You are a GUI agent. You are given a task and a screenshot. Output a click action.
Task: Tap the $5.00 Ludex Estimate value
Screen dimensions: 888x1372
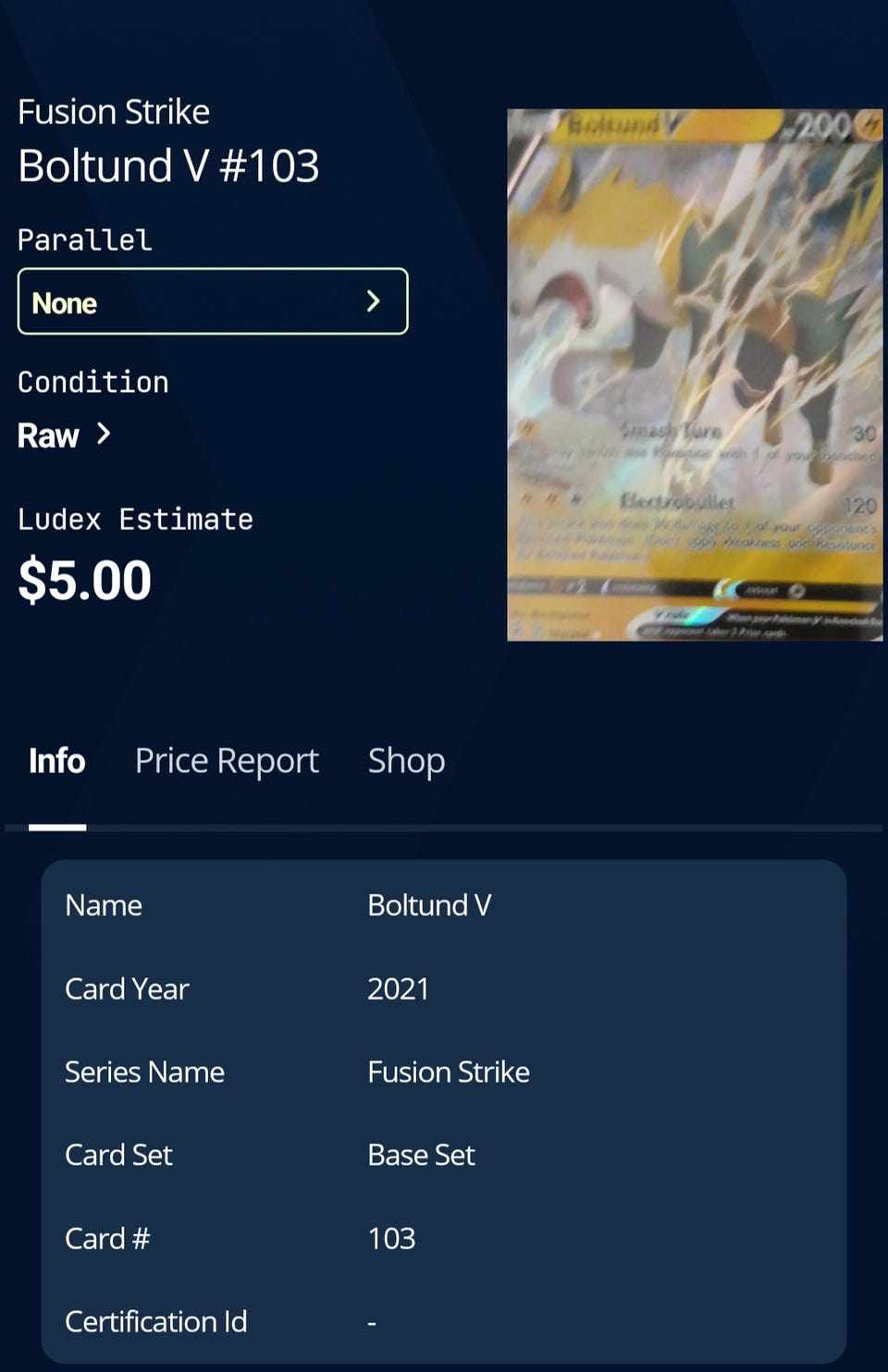pos(84,581)
